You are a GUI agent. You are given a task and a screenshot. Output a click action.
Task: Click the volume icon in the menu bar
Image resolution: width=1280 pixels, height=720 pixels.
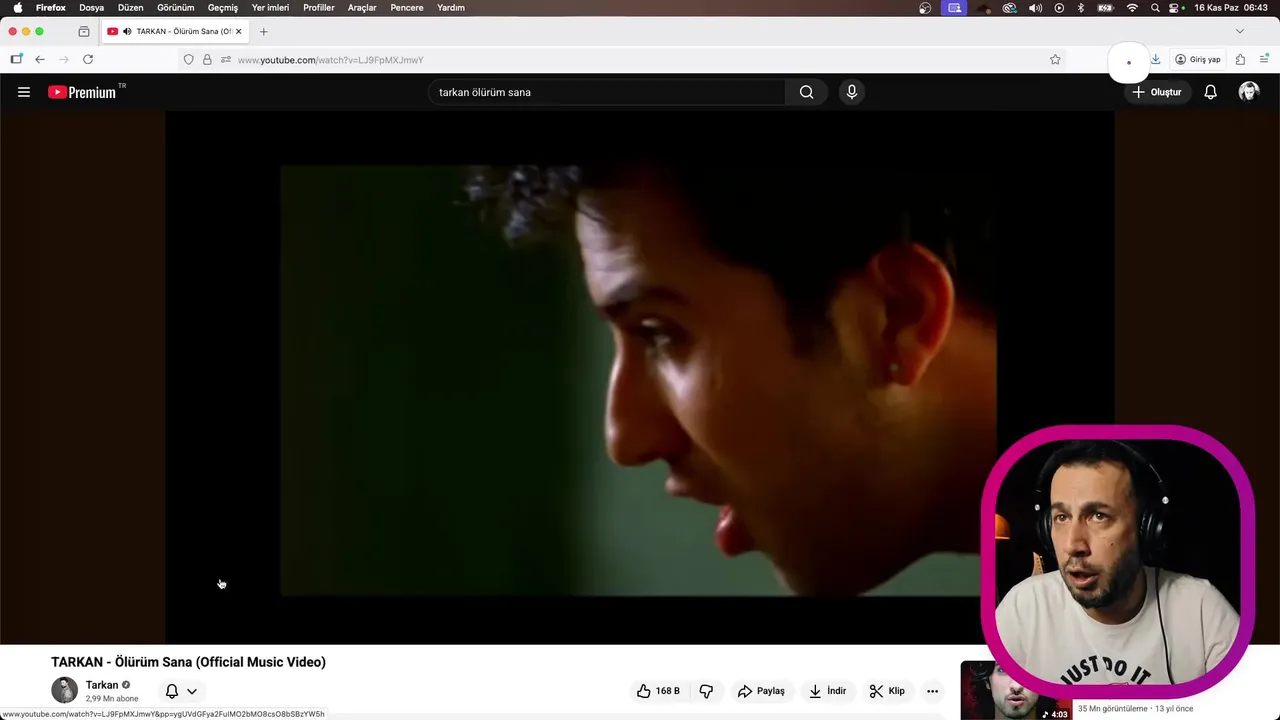(1035, 8)
